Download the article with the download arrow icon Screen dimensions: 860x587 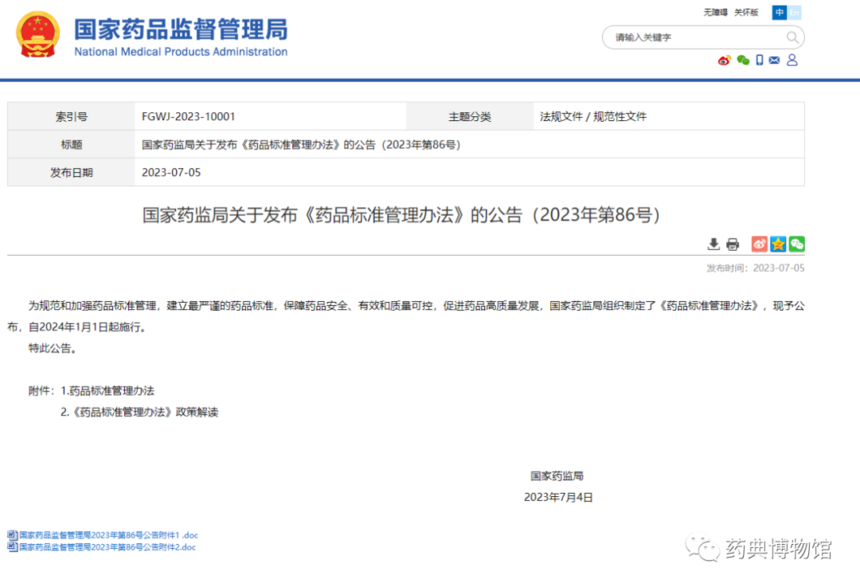tap(713, 244)
